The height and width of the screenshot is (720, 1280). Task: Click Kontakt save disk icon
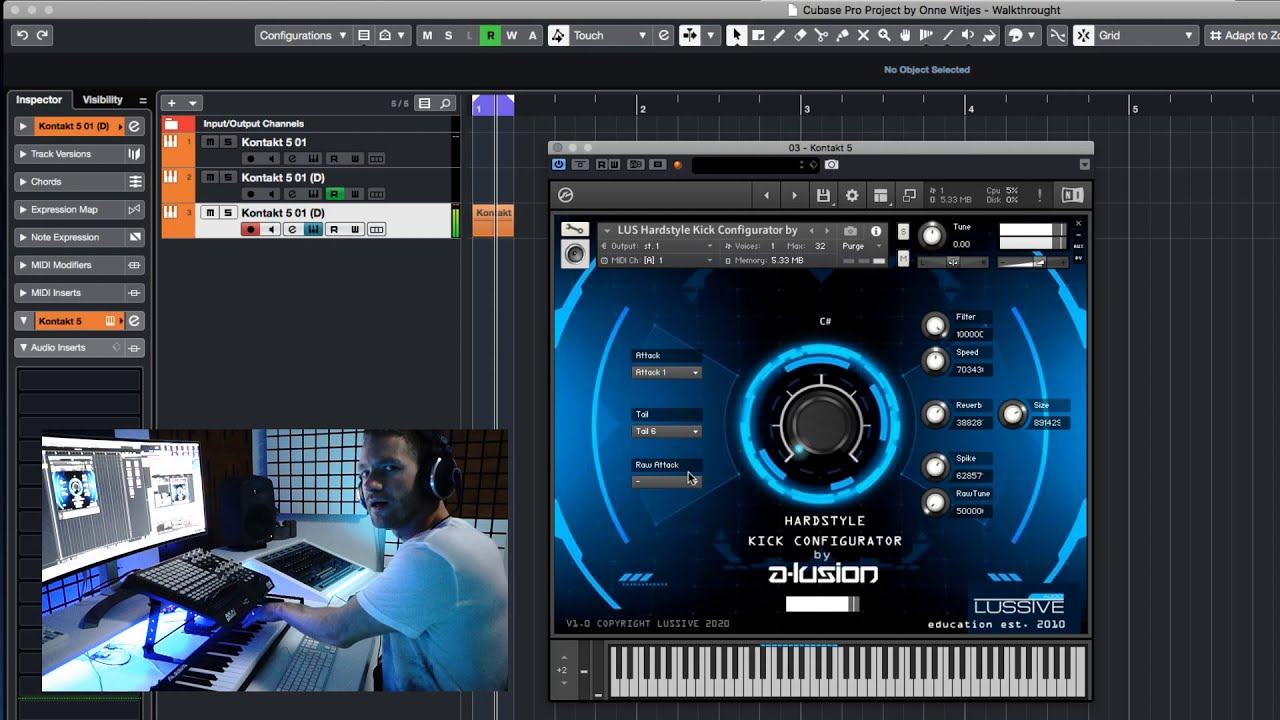coord(823,195)
